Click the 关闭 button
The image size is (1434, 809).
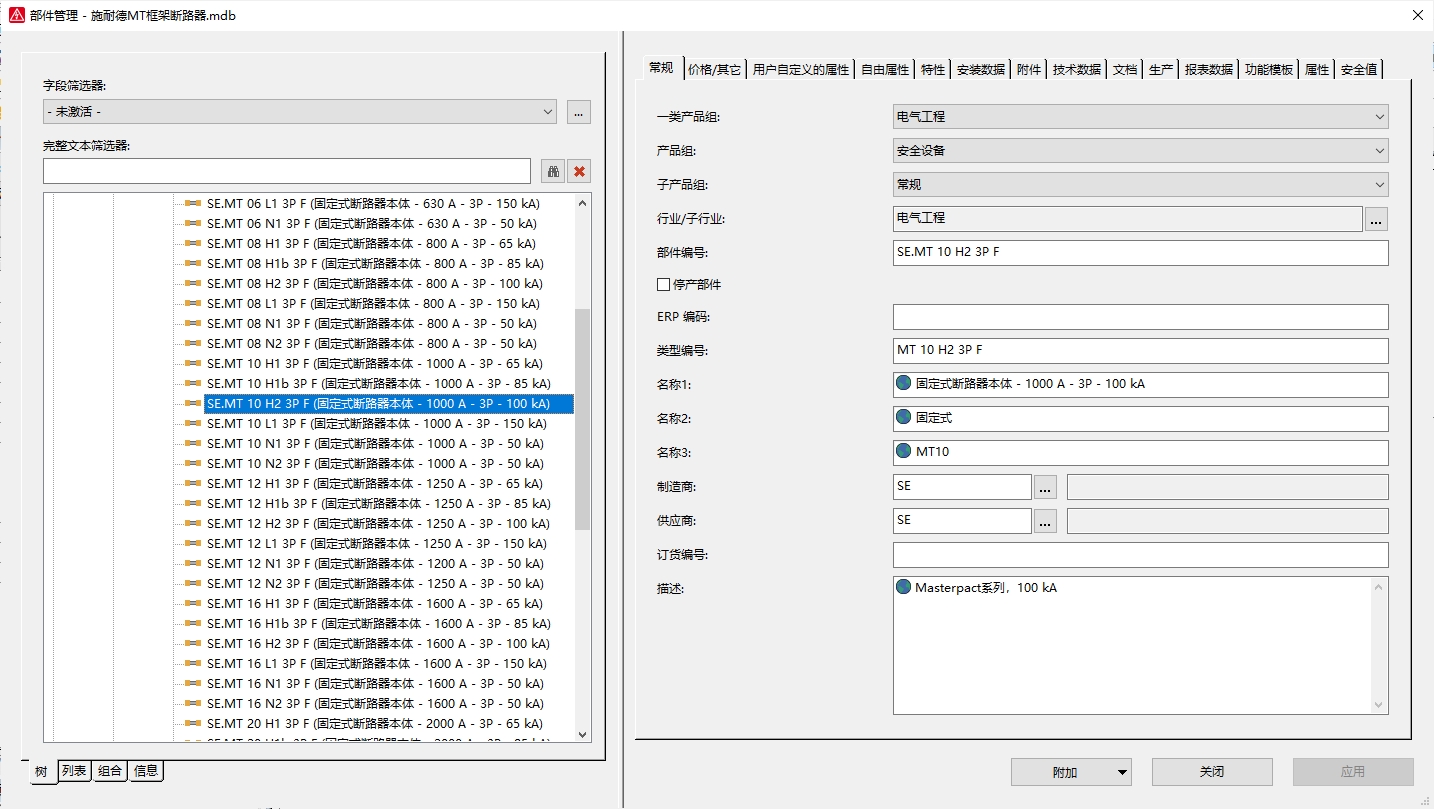pyautogui.click(x=1212, y=772)
